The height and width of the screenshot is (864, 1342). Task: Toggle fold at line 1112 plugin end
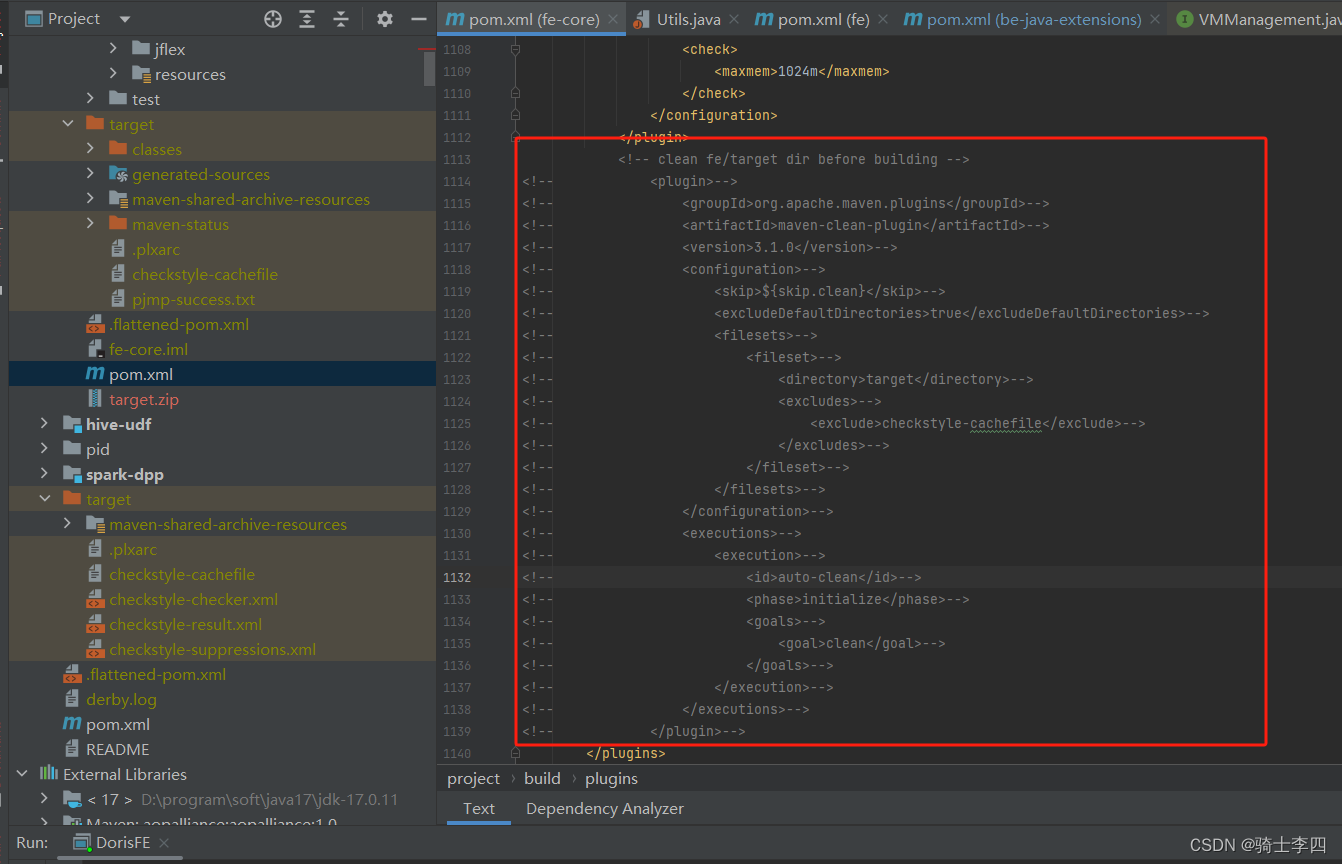click(515, 137)
